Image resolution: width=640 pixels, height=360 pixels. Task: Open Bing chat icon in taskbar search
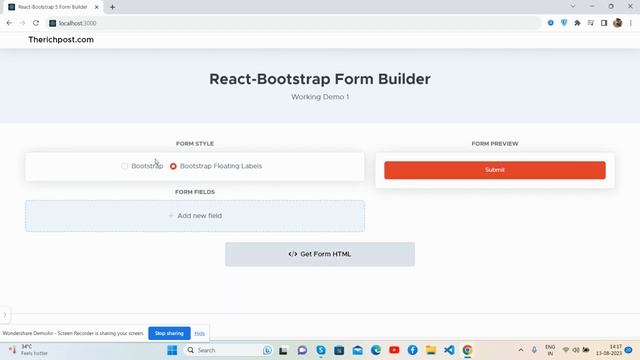point(267,350)
